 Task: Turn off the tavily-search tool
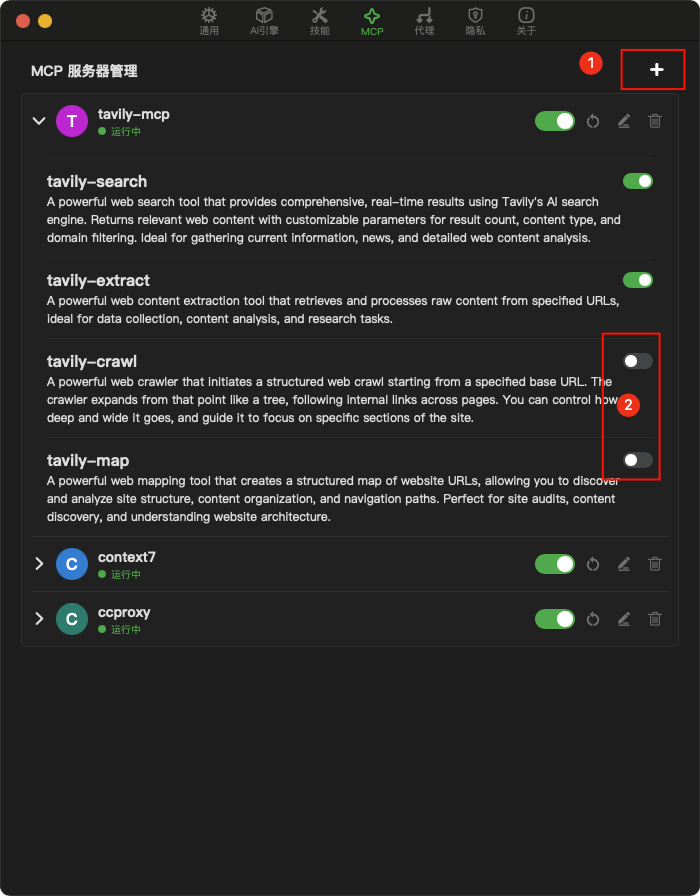(638, 181)
